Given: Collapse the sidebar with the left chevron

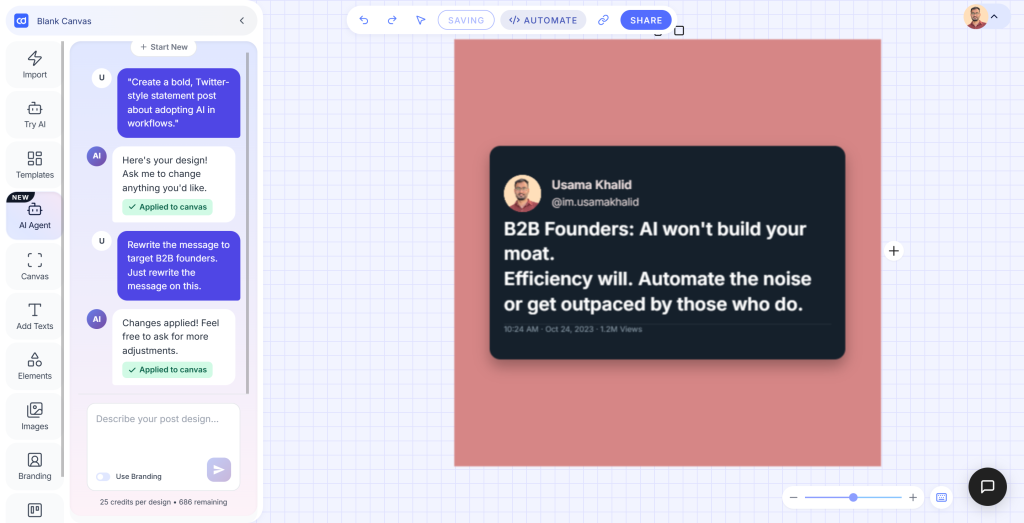Looking at the screenshot, I should click(242, 21).
